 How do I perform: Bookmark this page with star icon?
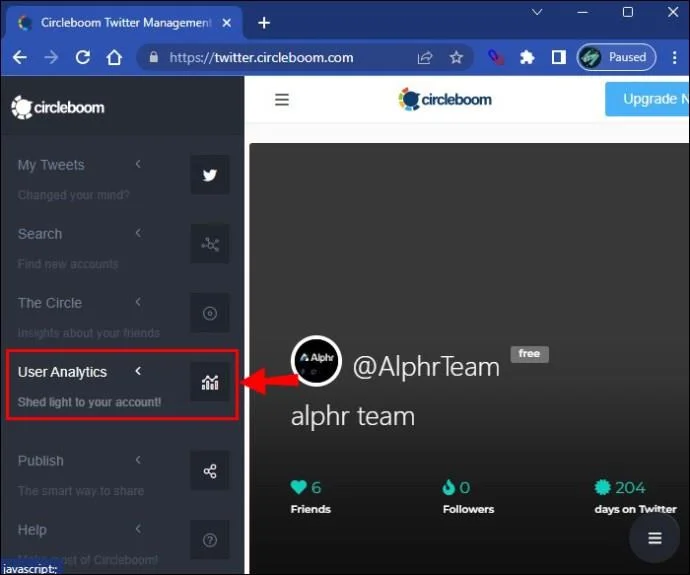pos(456,57)
